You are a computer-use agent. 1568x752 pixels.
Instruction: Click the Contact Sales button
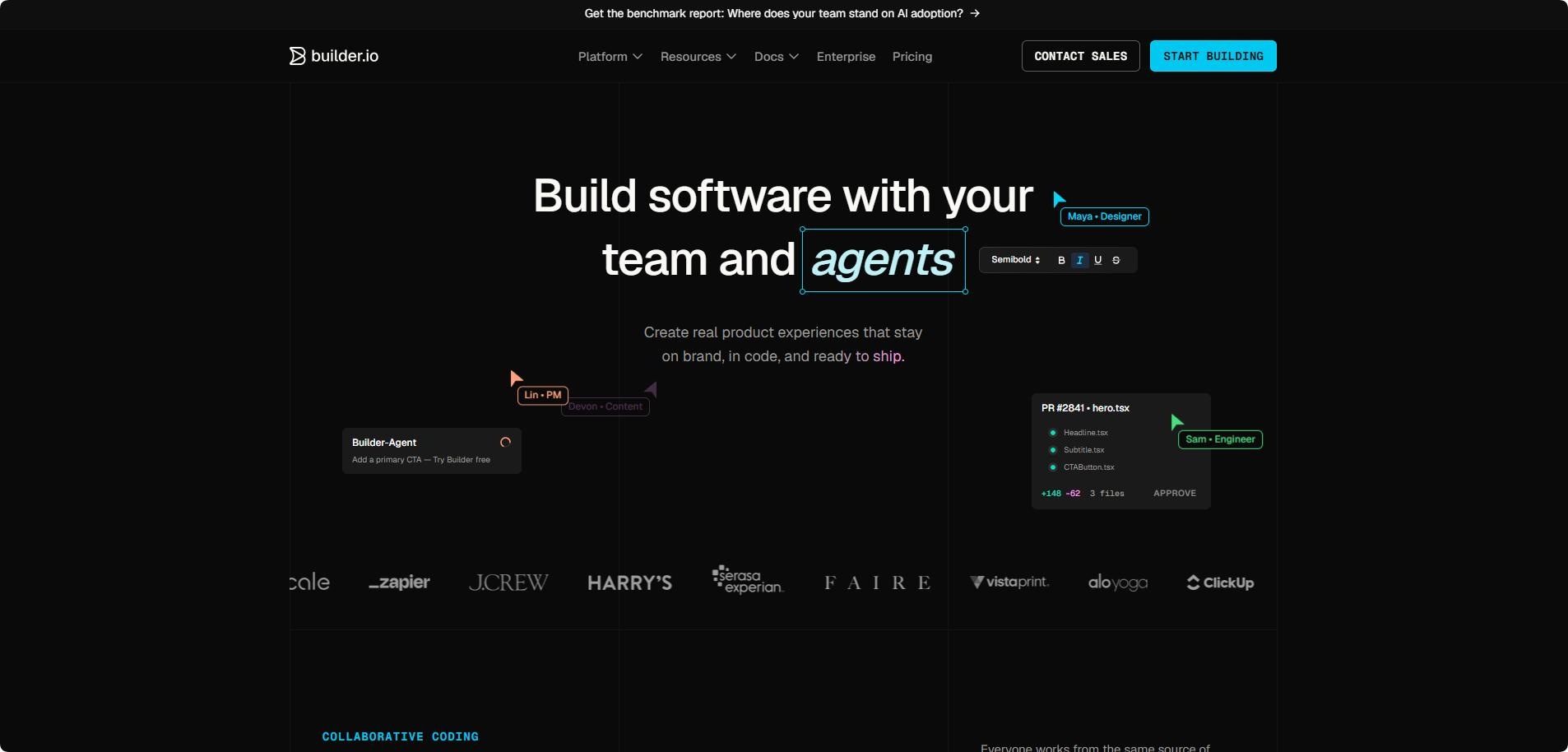pyautogui.click(x=1080, y=56)
